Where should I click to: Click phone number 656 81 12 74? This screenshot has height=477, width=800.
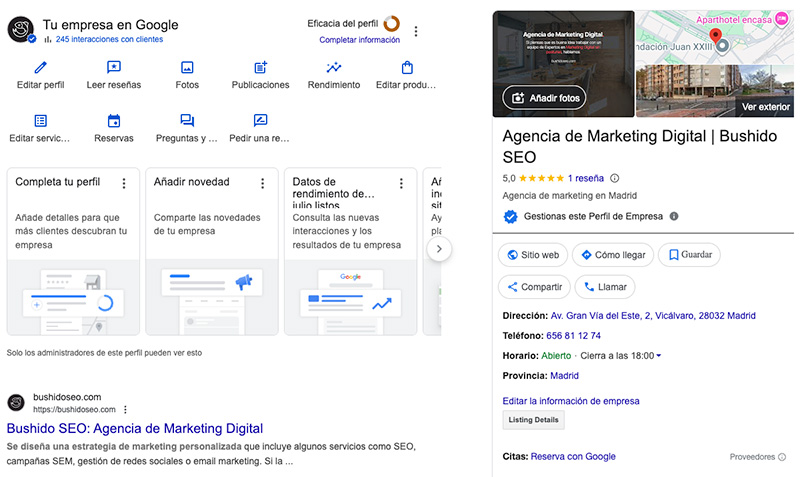click(573, 336)
